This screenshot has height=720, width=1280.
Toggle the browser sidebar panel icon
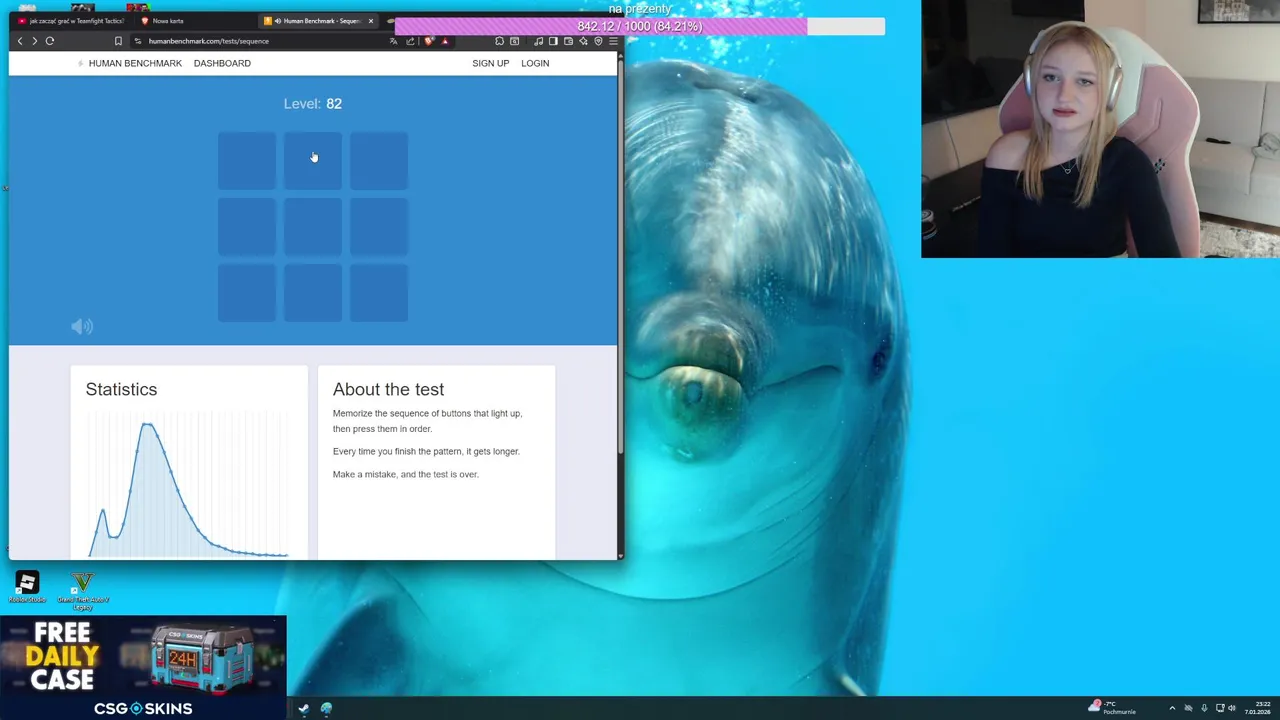click(553, 41)
